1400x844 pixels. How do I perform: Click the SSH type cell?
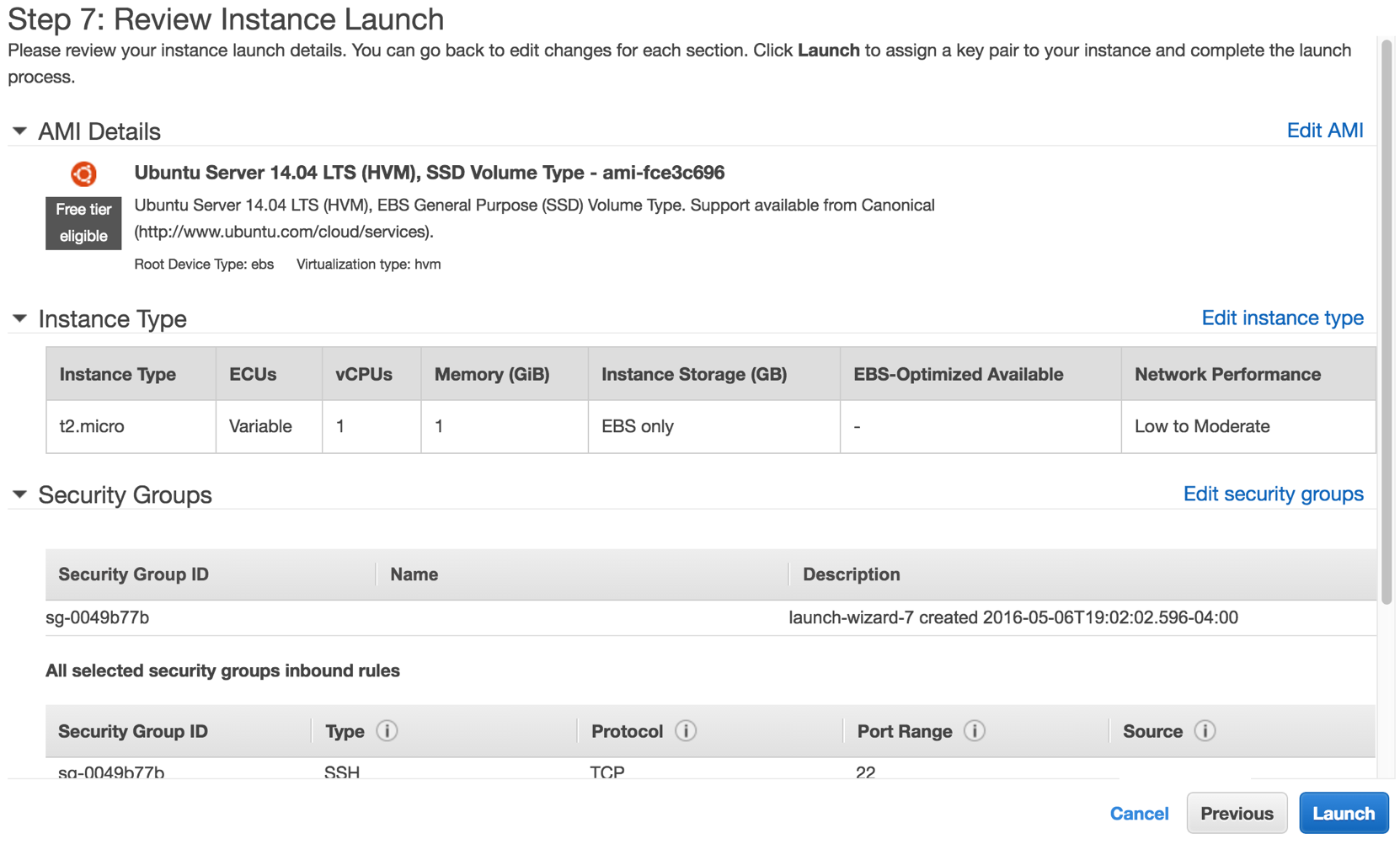click(x=342, y=772)
